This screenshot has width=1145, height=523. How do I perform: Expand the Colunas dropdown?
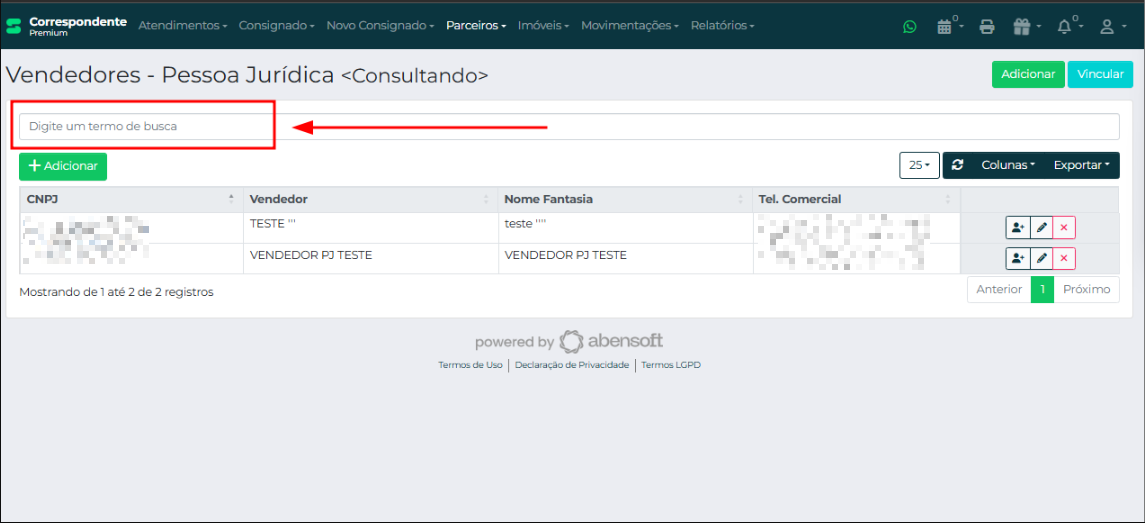click(x=1007, y=166)
